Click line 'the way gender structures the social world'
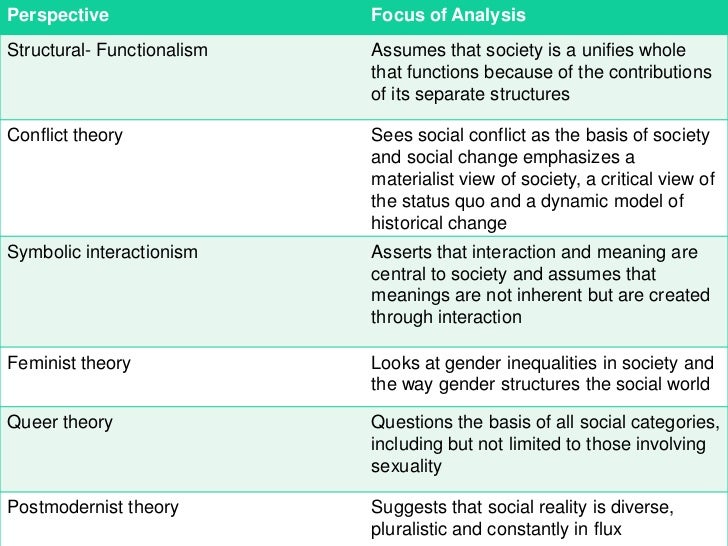 pos(540,385)
